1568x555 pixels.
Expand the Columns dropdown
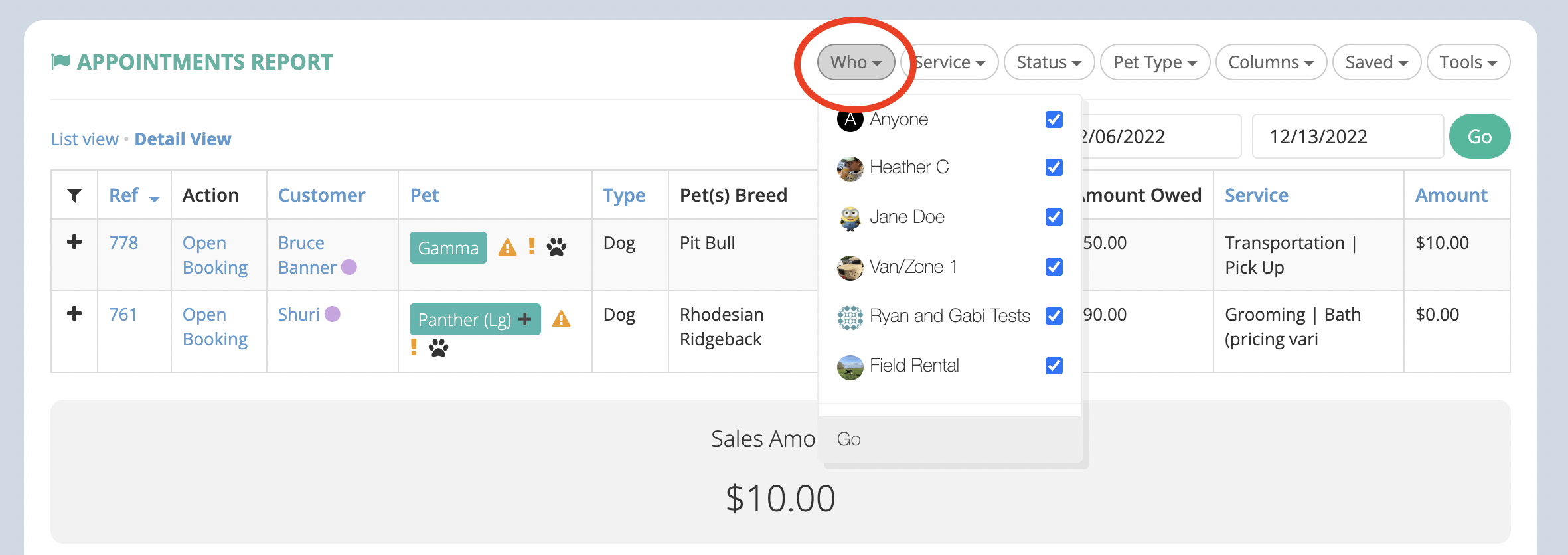tap(1271, 62)
